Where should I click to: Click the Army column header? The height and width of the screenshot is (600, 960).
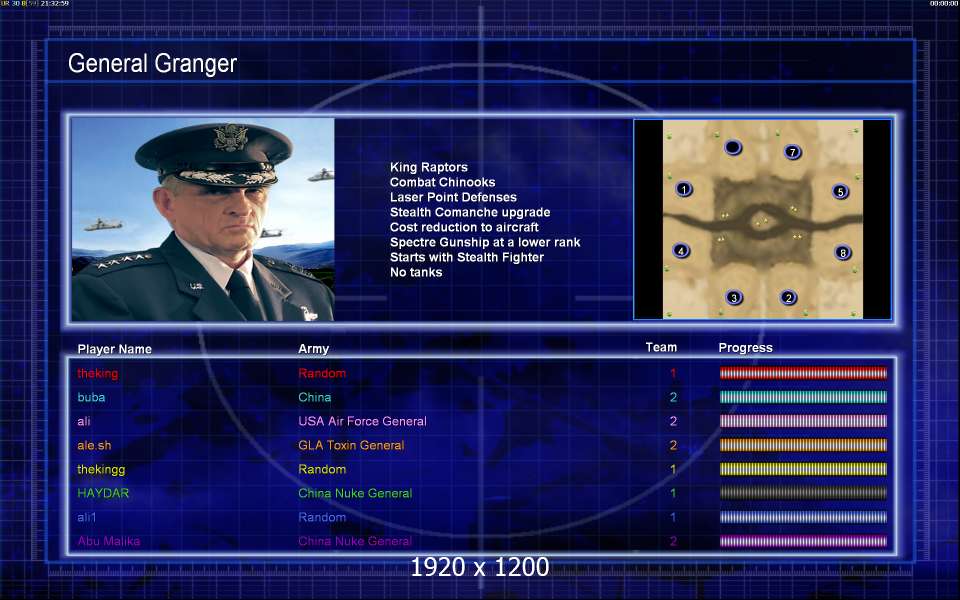coord(313,349)
